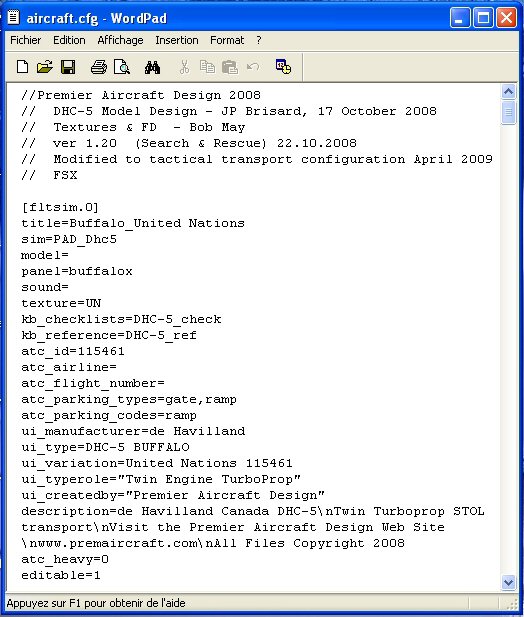Open Print Preview from the toolbar
The height and width of the screenshot is (617, 524).
122,67
